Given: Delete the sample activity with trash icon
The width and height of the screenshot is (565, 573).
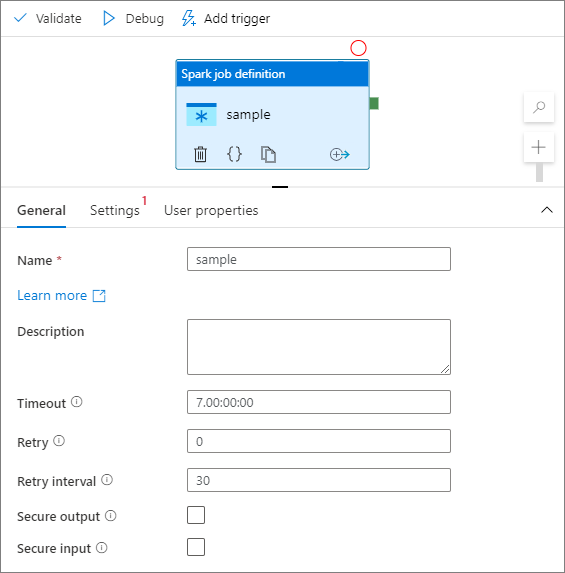Looking at the screenshot, I should pyautogui.click(x=200, y=154).
